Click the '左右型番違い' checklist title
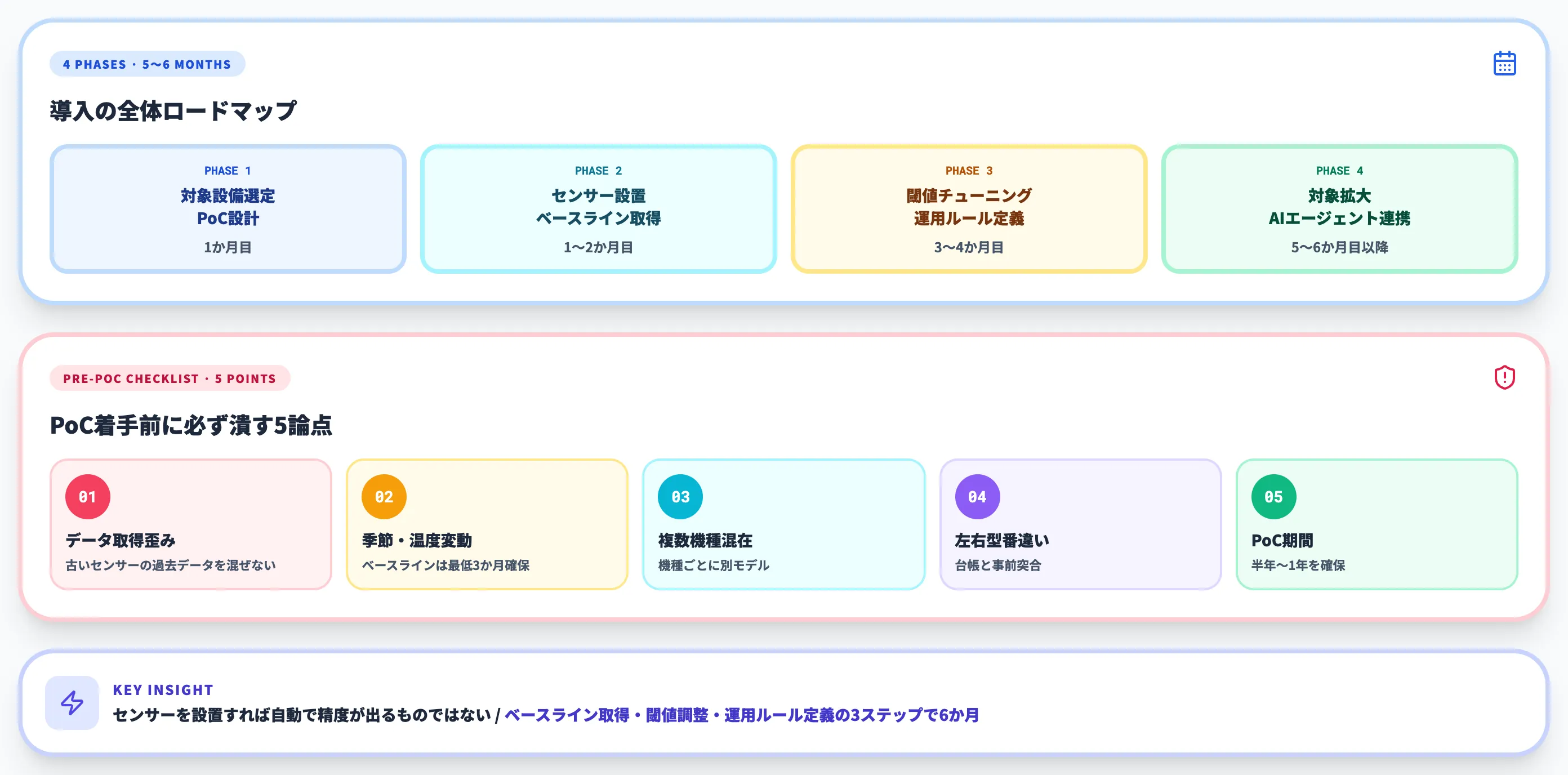 pyautogui.click(x=1001, y=540)
